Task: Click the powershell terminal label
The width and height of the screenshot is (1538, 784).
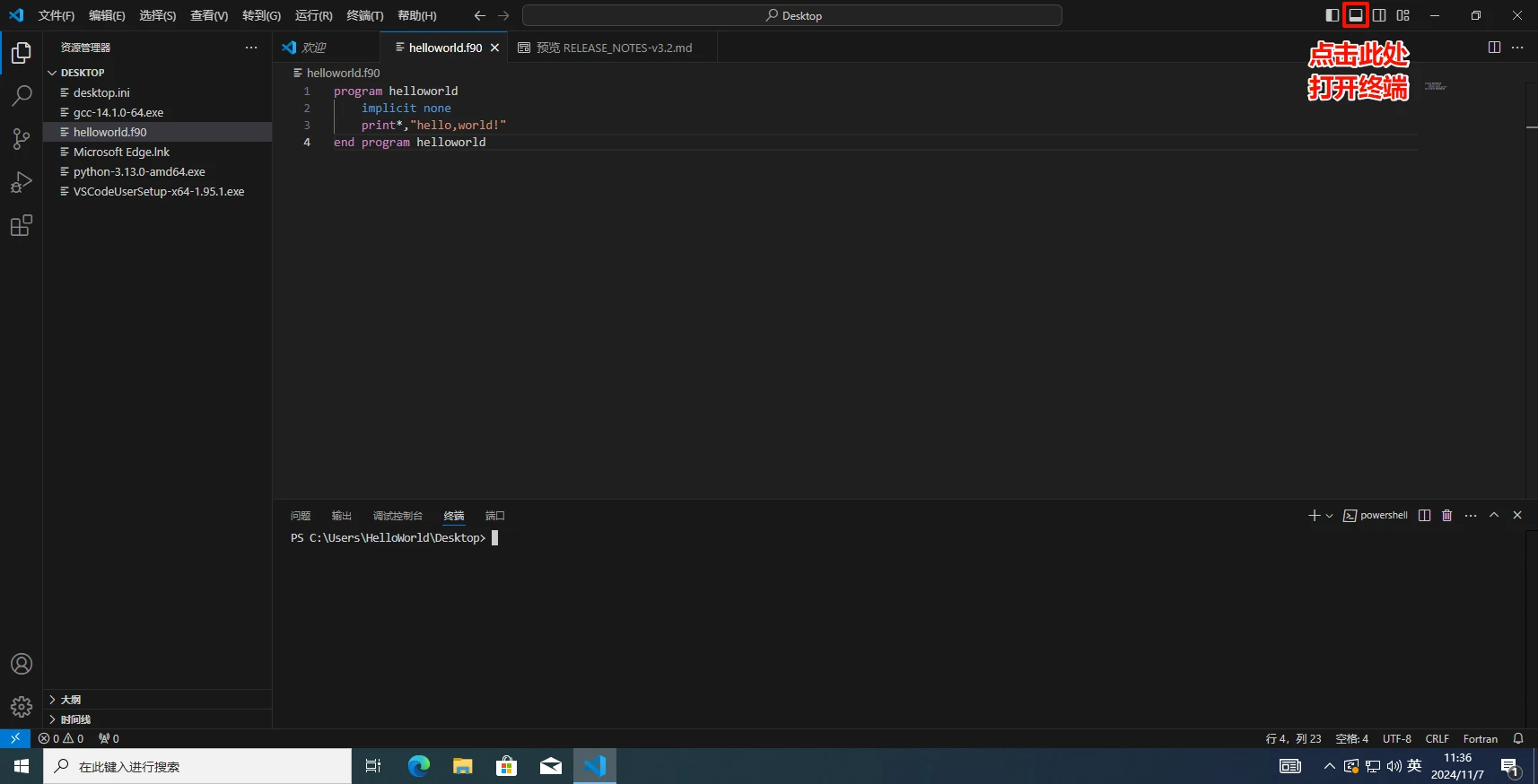Action: tap(1376, 515)
